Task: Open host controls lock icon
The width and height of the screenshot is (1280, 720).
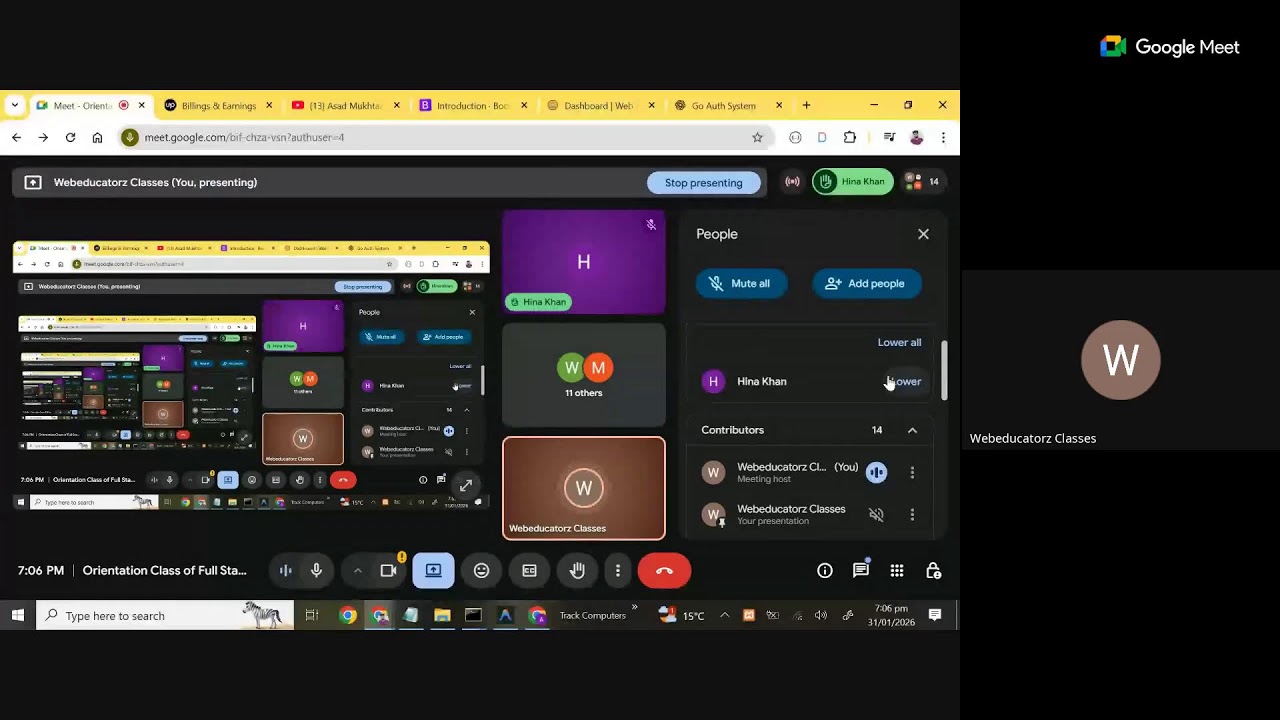Action: [933, 570]
